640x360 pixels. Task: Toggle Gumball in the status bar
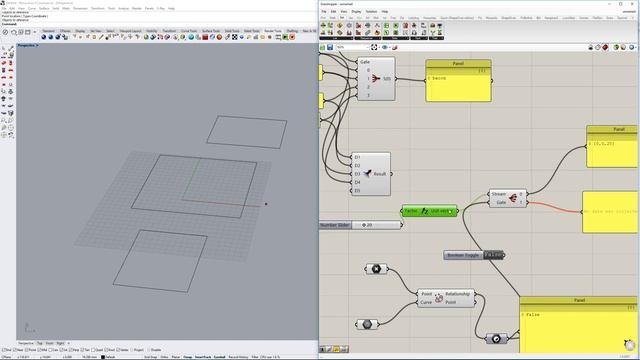coord(220,357)
